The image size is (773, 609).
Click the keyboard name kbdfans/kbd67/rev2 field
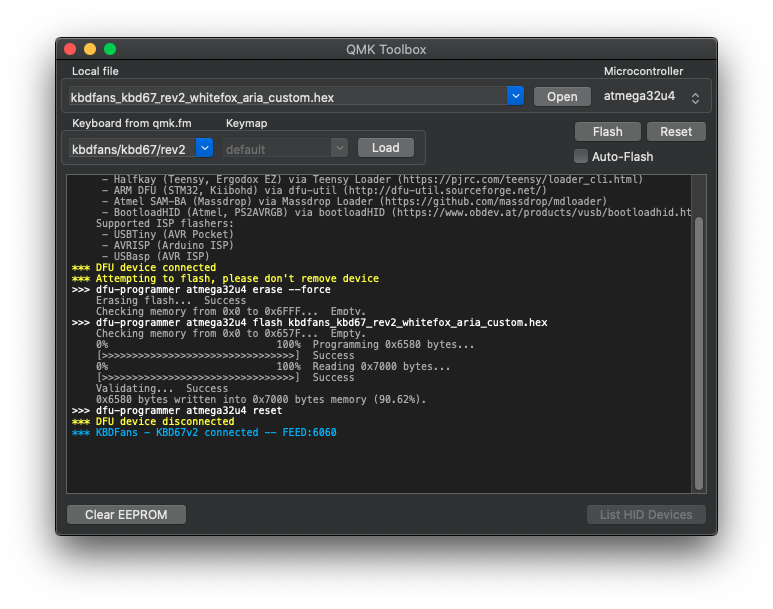point(133,148)
